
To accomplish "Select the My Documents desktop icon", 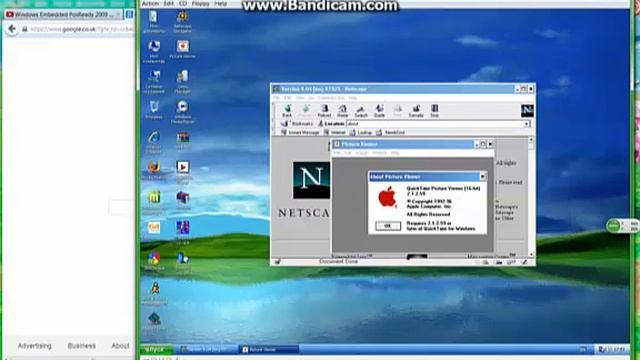I will (154, 22).
